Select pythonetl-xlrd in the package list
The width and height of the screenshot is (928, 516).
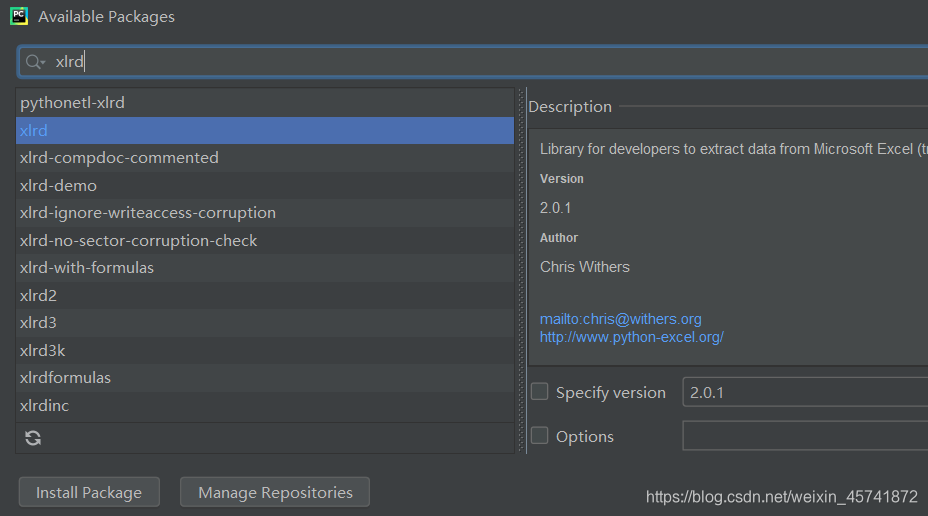pyautogui.click(x=265, y=102)
